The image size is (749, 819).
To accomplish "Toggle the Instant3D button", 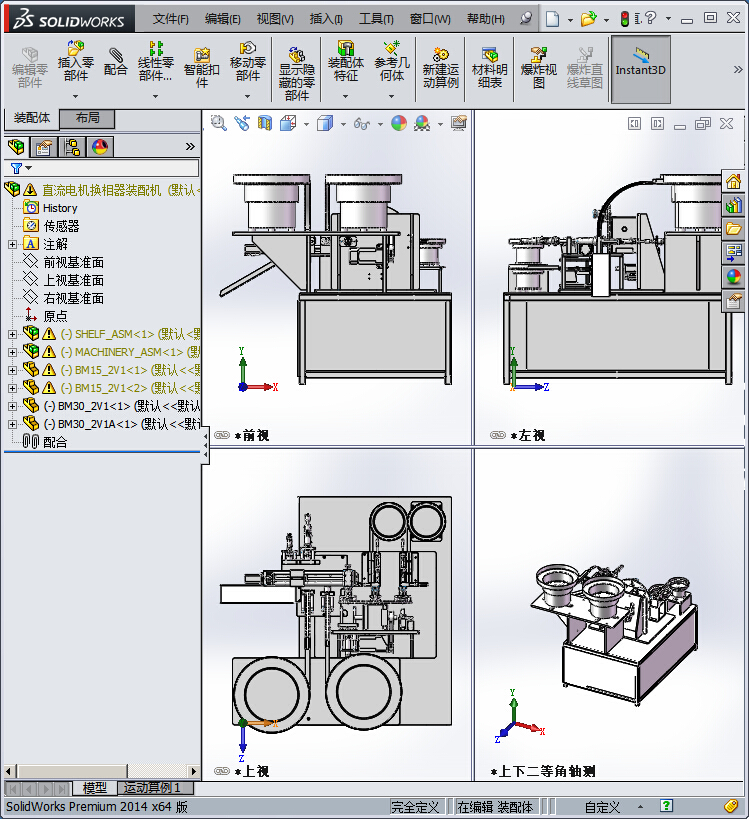I will pyautogui.click(x=640, y=69).
